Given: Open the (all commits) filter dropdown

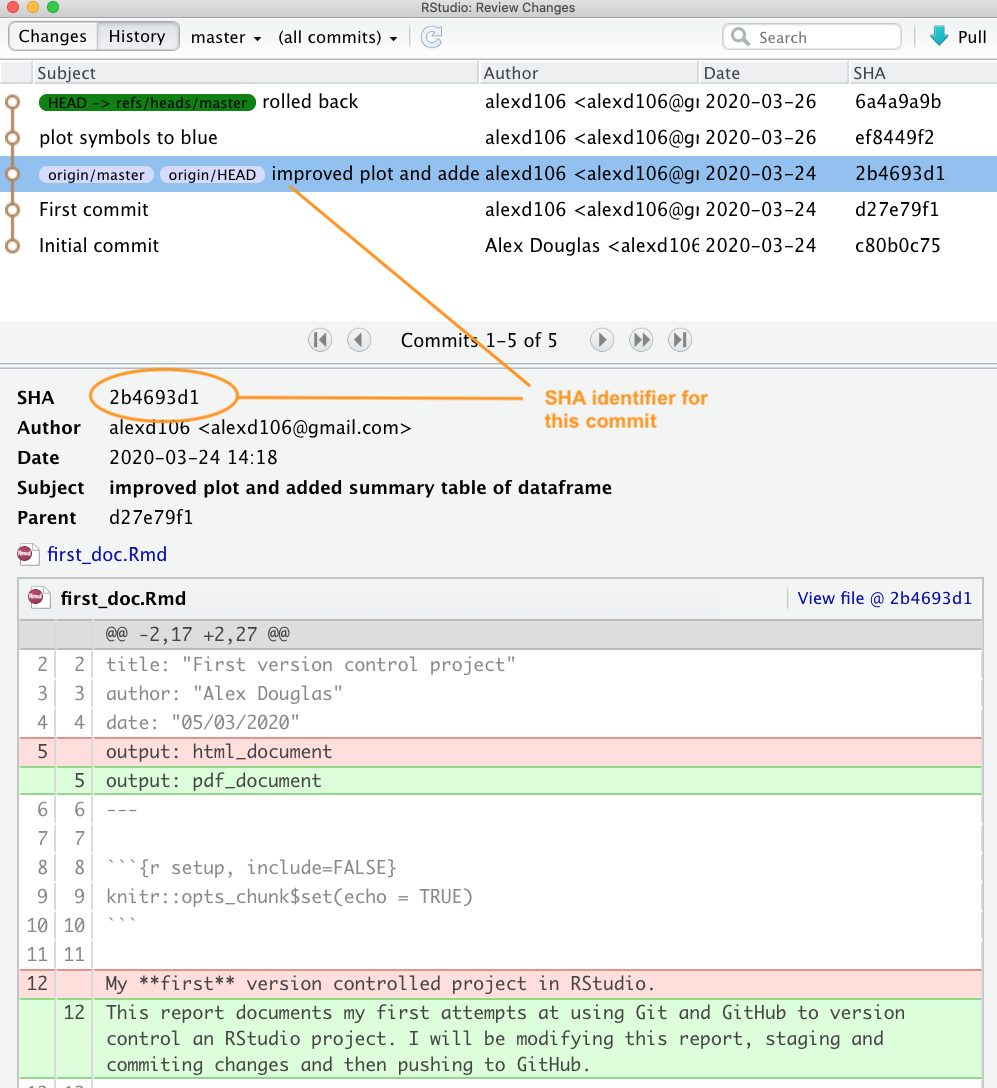Looking at the screenshot, I should tap(338, 38).
